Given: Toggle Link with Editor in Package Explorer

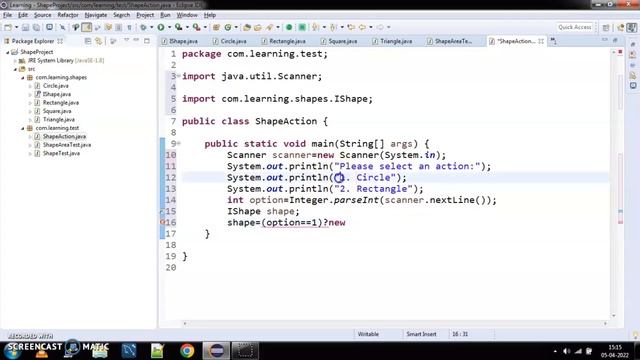Looking at the screenshot, I should coord(98,41).
